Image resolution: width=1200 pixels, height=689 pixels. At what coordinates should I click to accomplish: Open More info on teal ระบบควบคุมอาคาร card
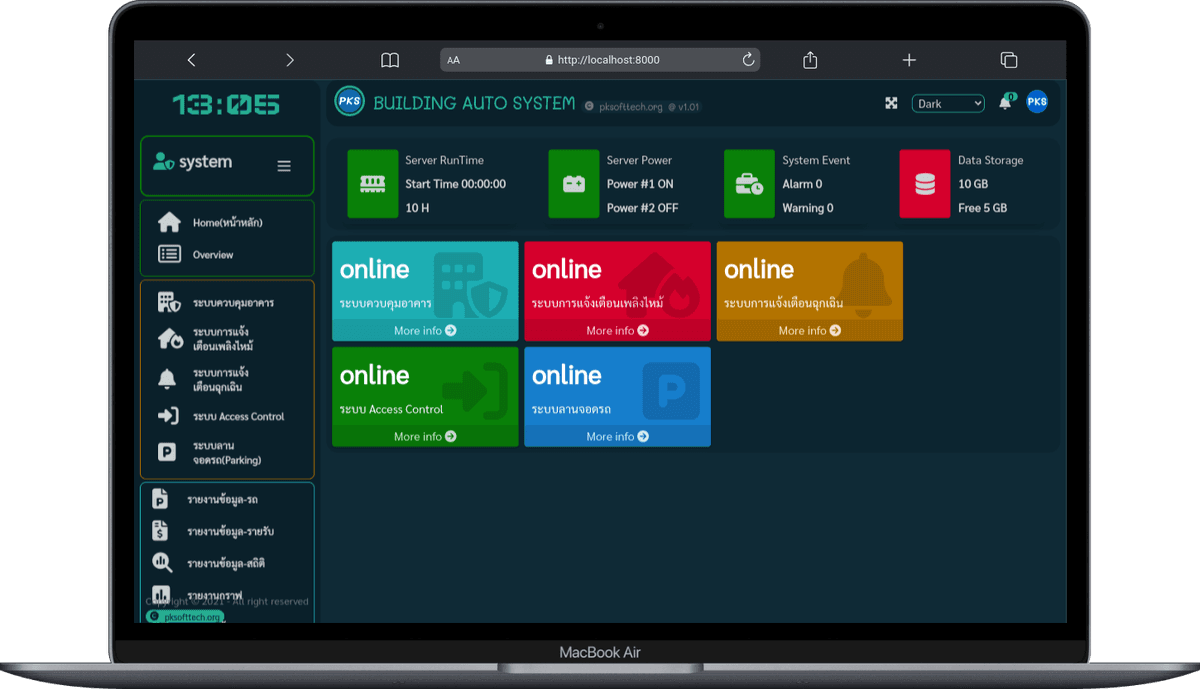tap(425, 330)
